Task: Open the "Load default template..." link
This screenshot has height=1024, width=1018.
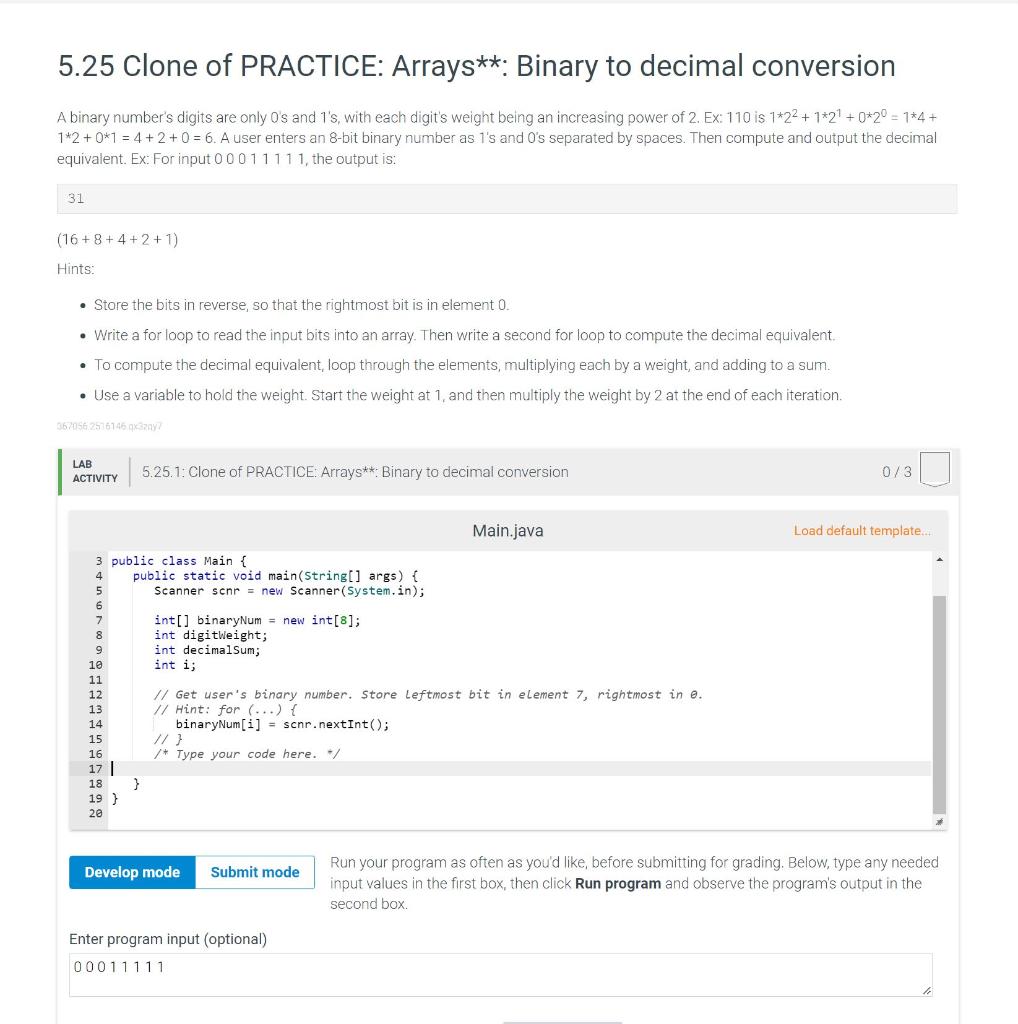Action: [x=862, y=531]
